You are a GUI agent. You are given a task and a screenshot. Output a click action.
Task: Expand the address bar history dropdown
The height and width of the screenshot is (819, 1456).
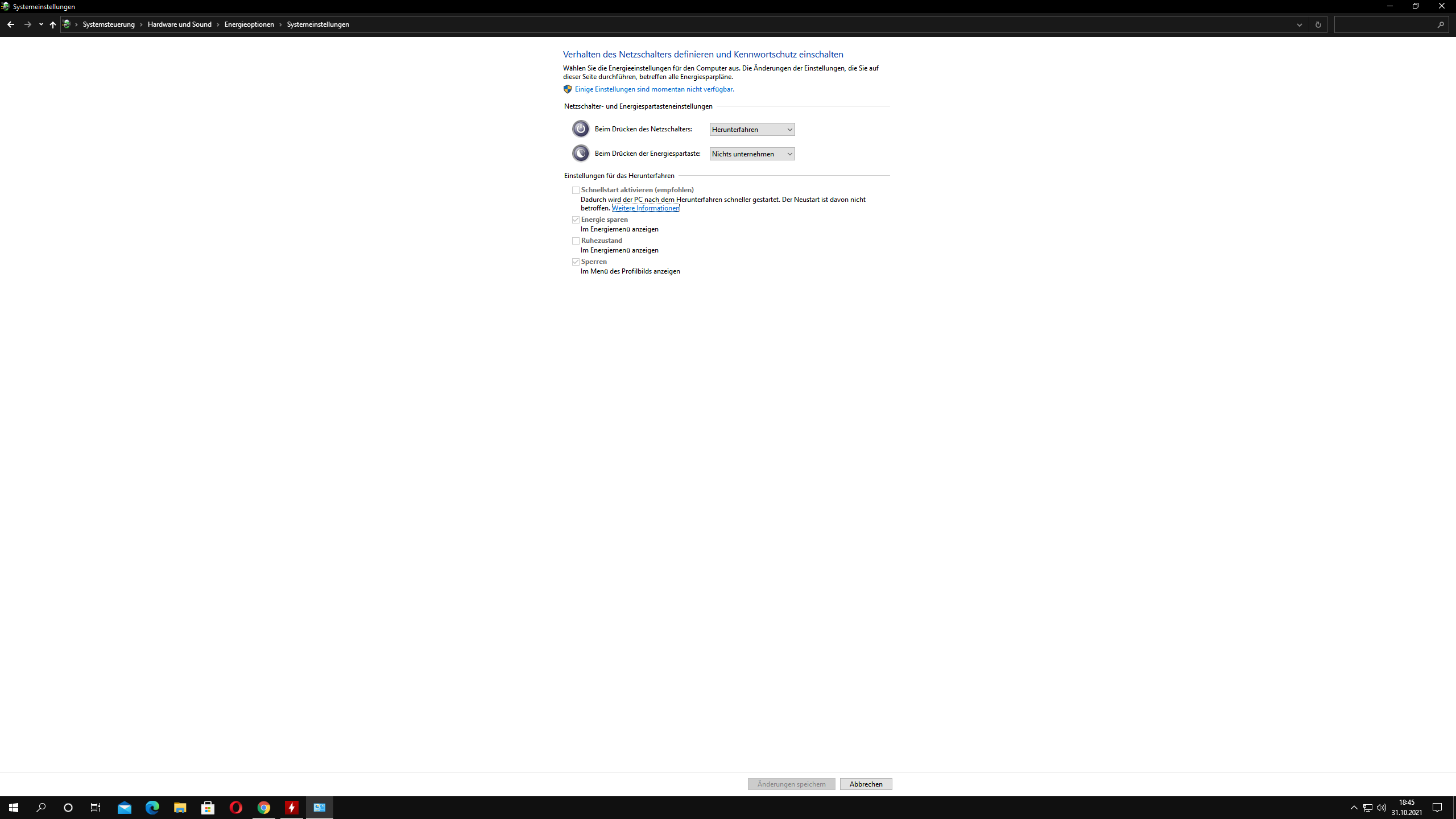tap(1300, 24)
